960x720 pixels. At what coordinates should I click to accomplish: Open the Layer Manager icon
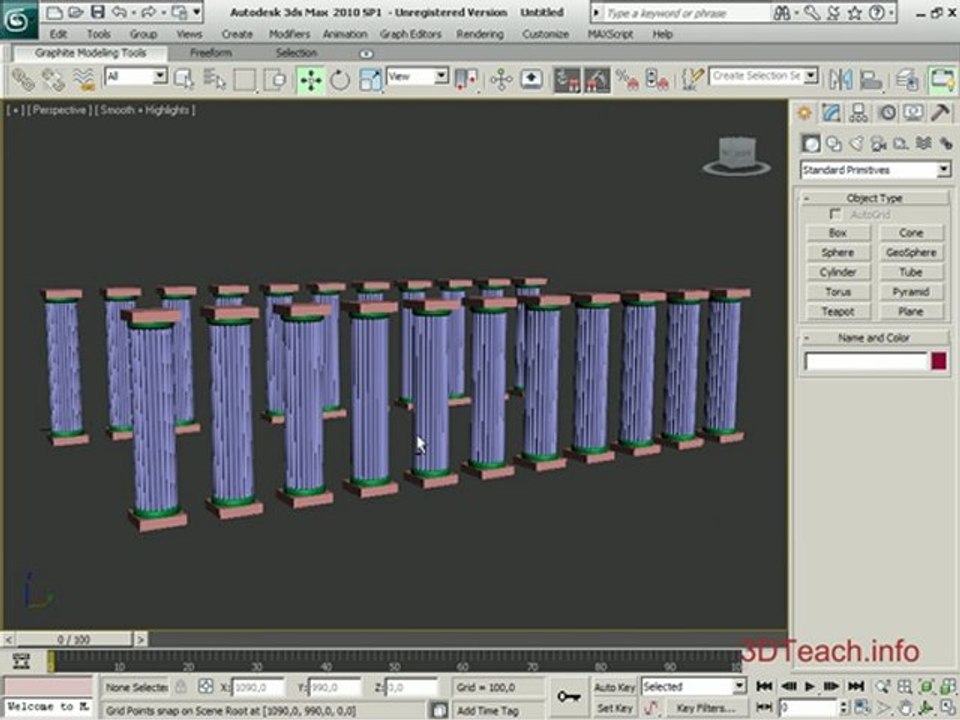point(906,80)
